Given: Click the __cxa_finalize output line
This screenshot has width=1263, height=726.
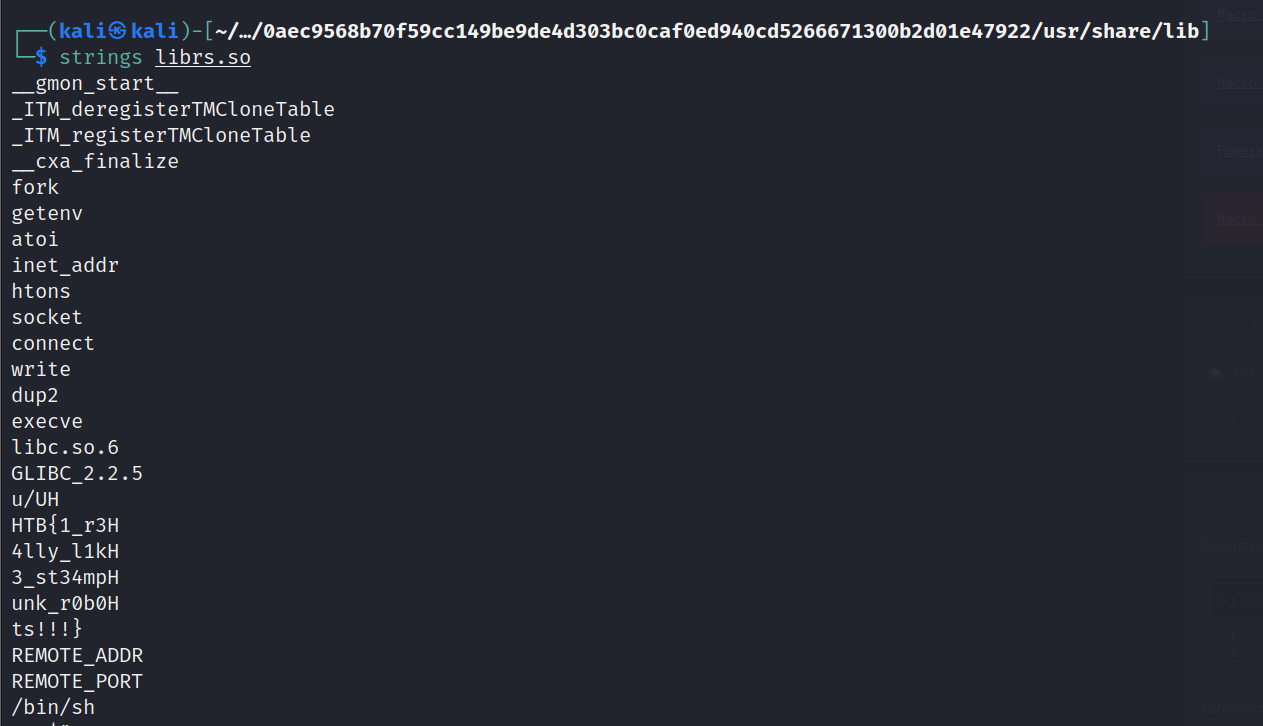Looking at the screenshot, I should click(x=95, y=161).
